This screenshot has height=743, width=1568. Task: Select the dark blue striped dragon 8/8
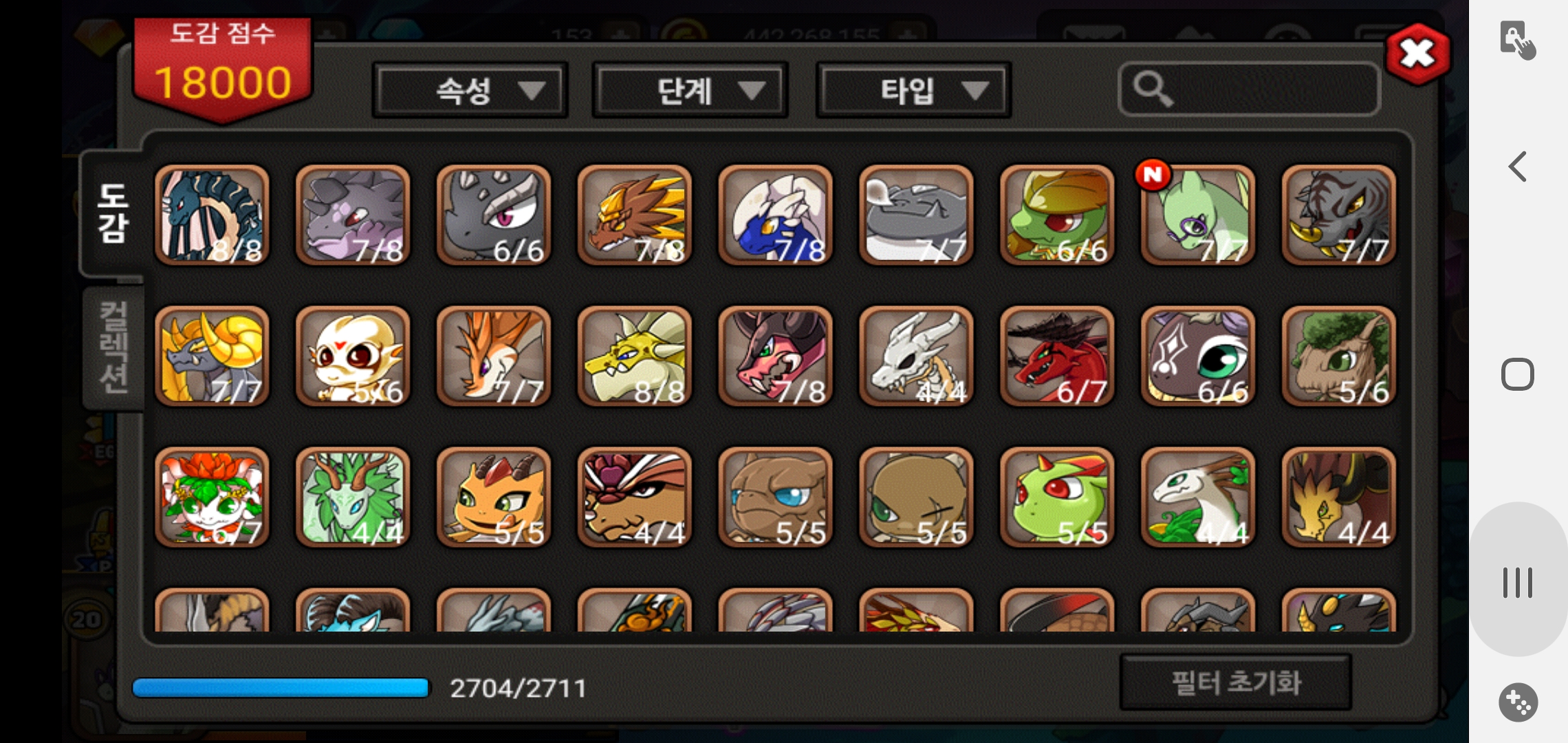[x=212, y=215]
